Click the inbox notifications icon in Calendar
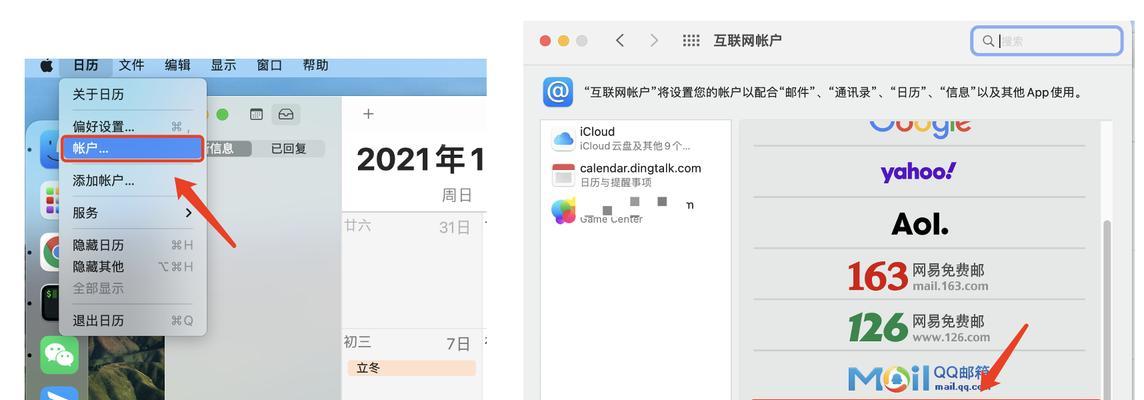Image resolution: width=1144 pixels, height=400 pixels. (x=286, y=115)
